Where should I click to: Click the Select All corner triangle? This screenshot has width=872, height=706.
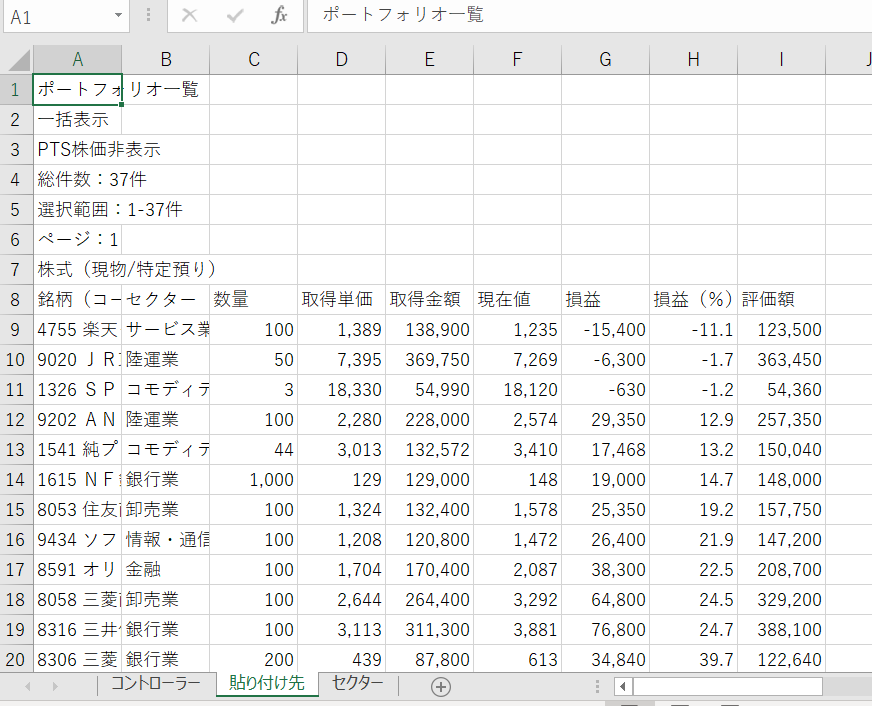18,59
